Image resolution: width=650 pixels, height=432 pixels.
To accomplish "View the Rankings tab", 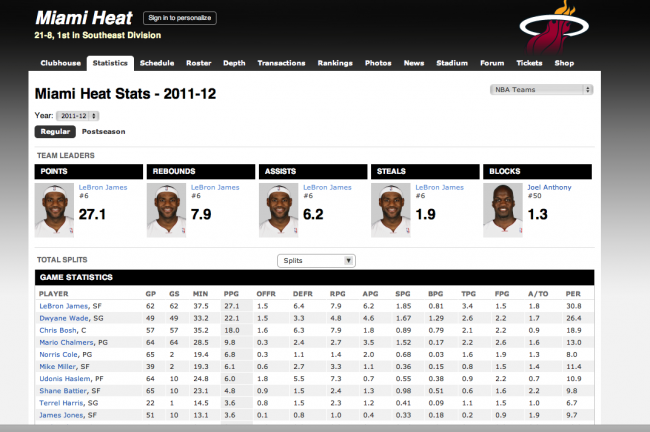I will (335, 63).
